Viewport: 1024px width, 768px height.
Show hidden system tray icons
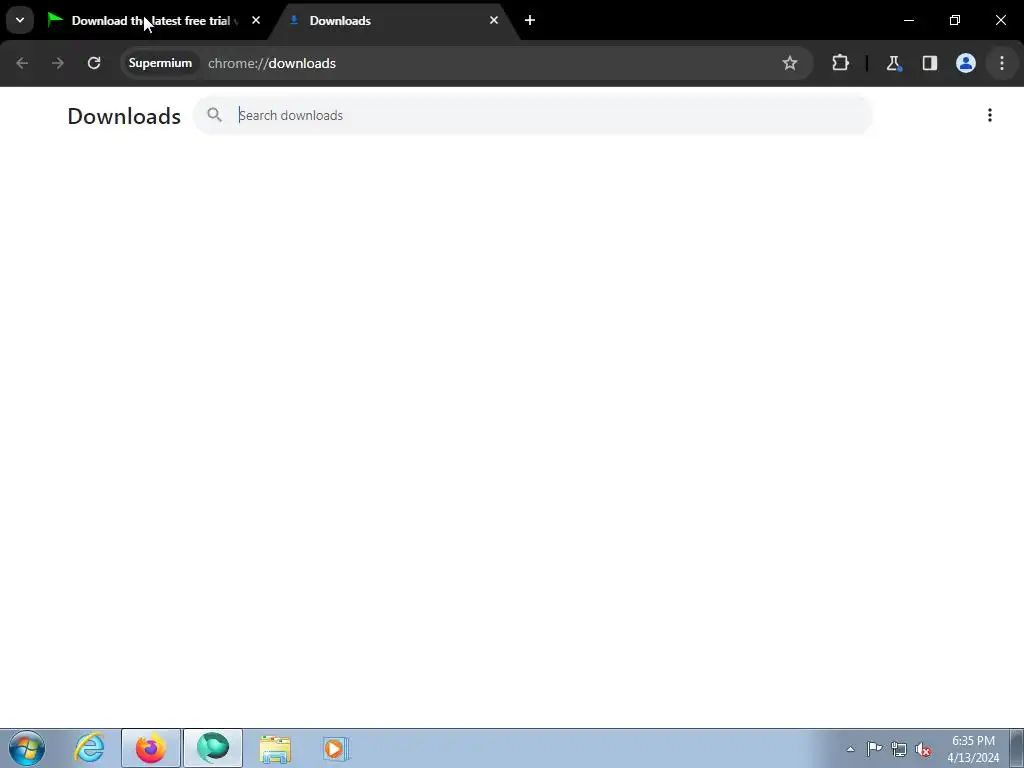[850, 749]
